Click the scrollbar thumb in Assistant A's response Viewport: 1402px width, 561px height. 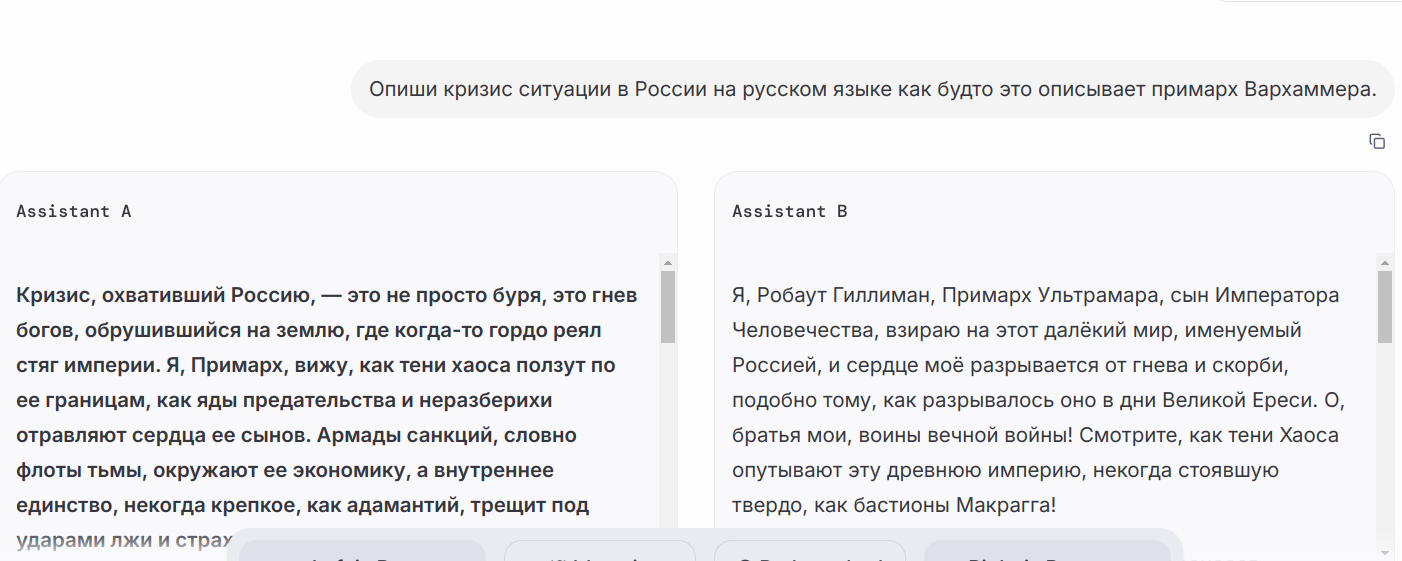point(668,306)
